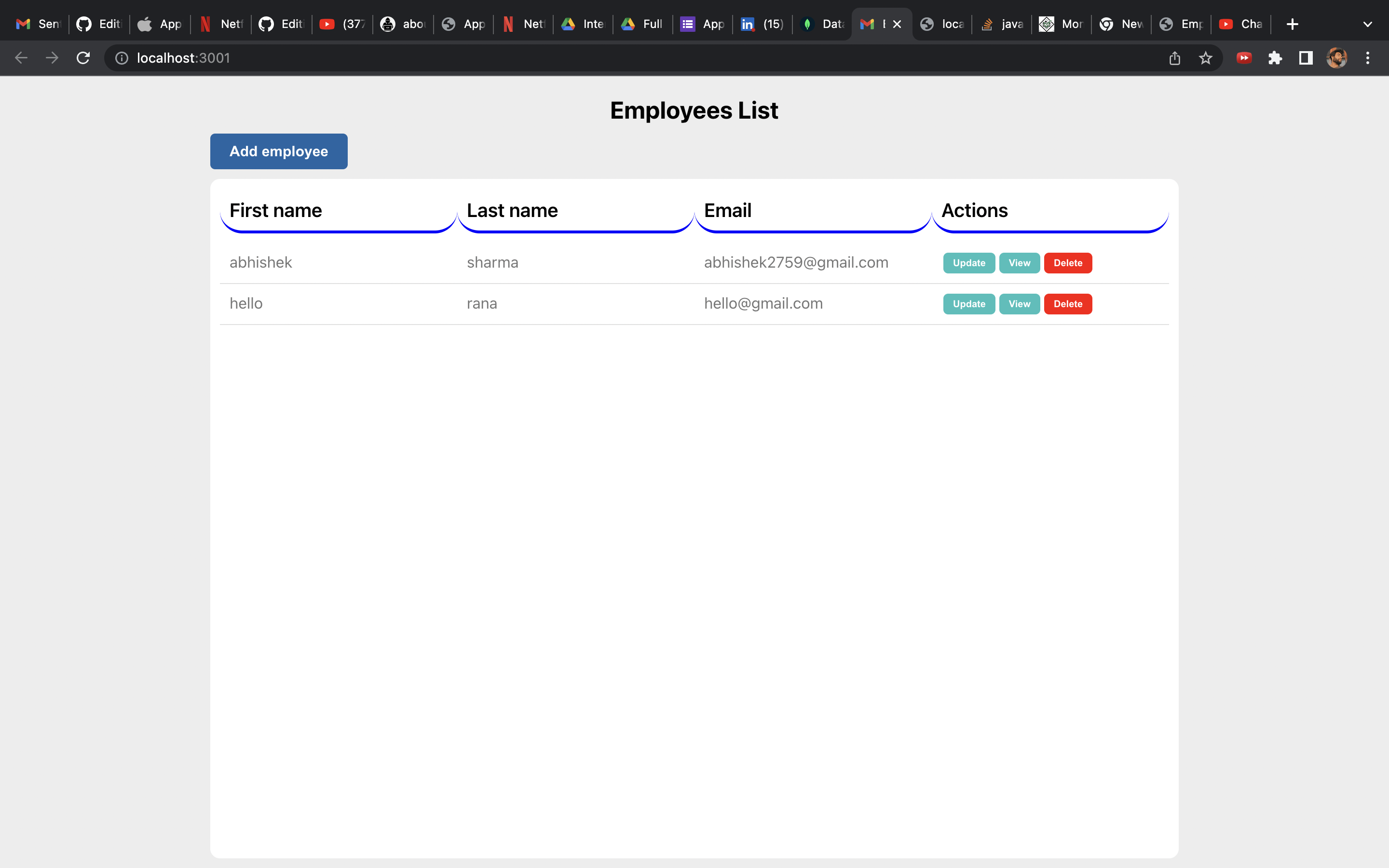
Task: Click the address bar URL
Action: [x=184, y=58]
